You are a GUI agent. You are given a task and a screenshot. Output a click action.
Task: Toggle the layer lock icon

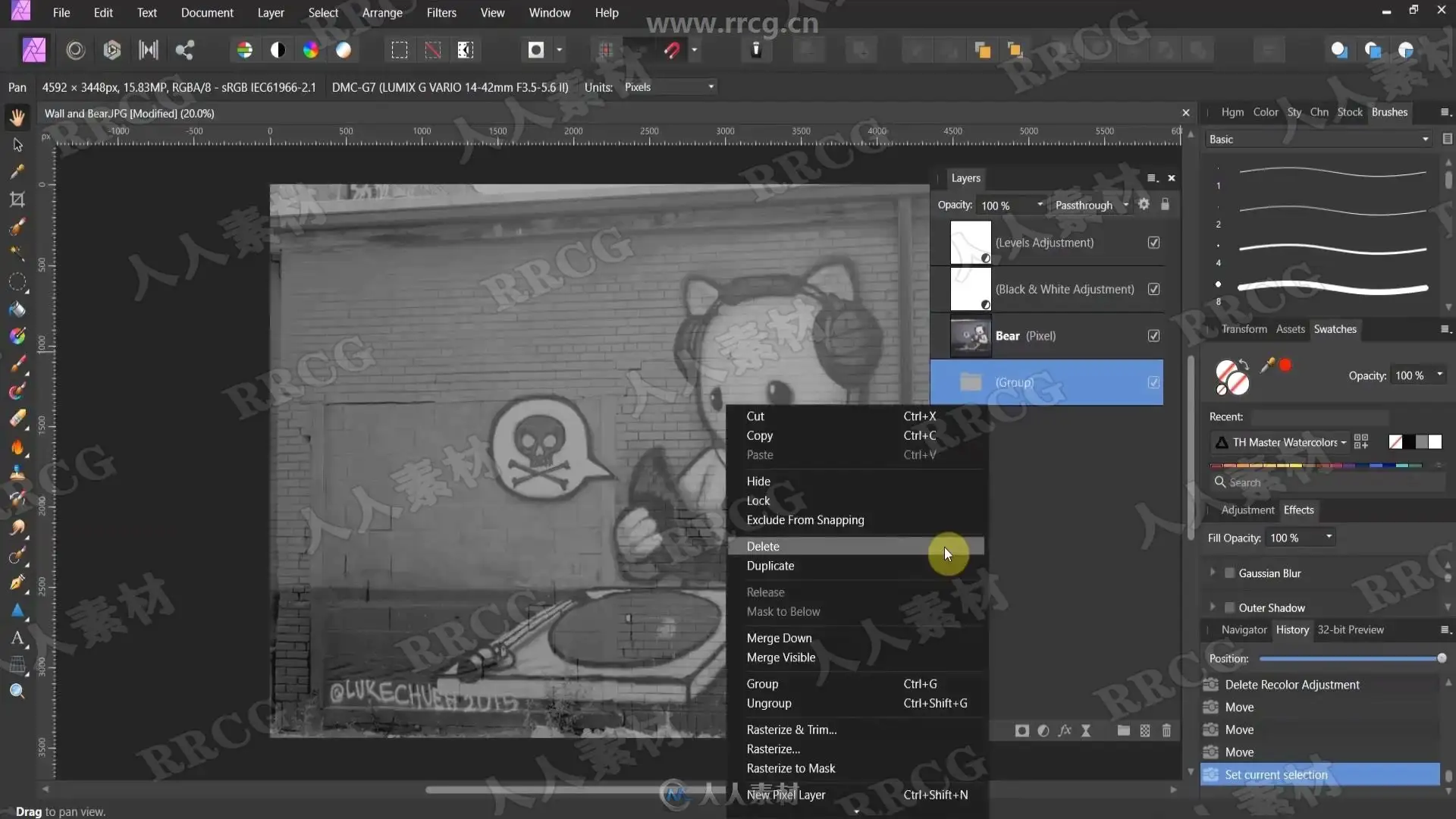click(x=1165, y=204)
